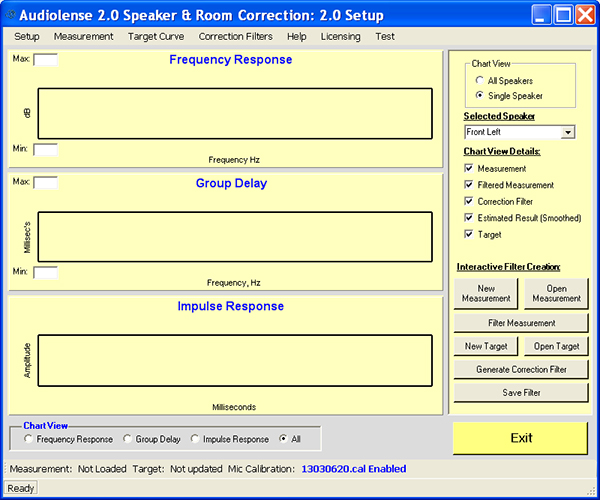Click the Filter Measurement button
600x500 pixels.
pyautogui.click(x=521, y=323)
